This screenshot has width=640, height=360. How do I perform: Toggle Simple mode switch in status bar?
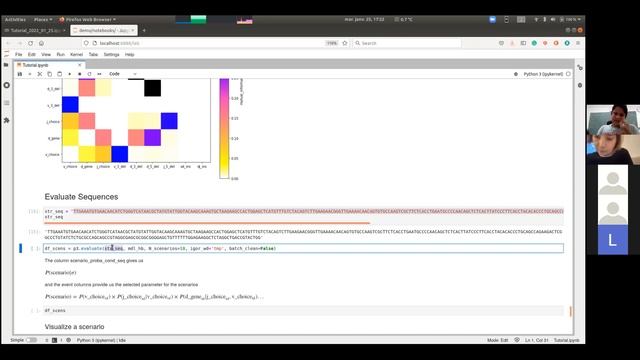coord(31,340)
